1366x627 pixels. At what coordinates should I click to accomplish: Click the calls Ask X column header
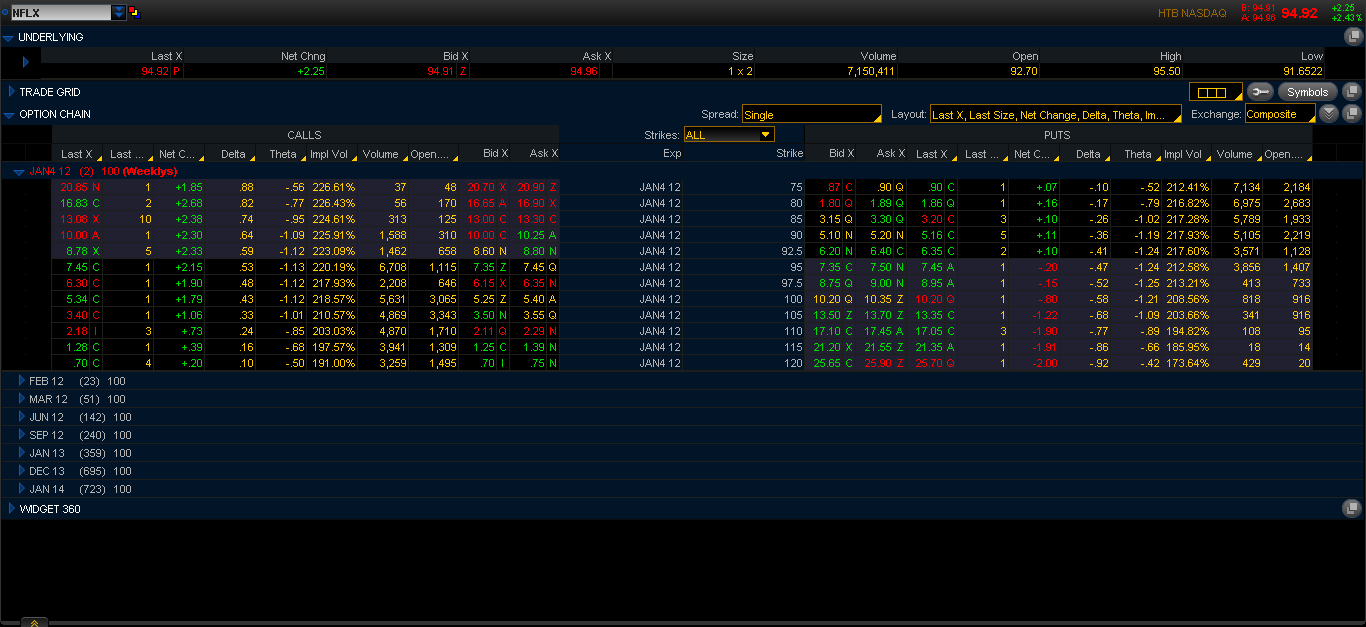click(x=534, y=154)
